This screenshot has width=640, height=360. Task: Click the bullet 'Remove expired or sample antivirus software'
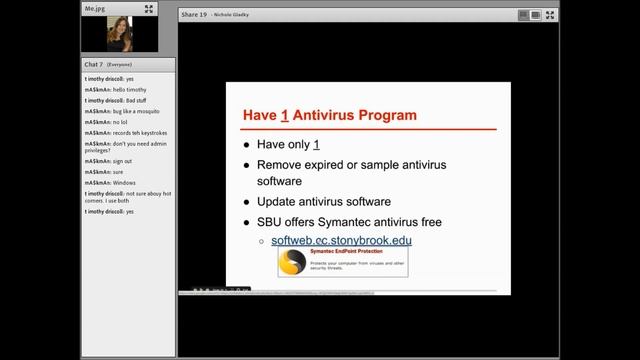coord(351,173)
